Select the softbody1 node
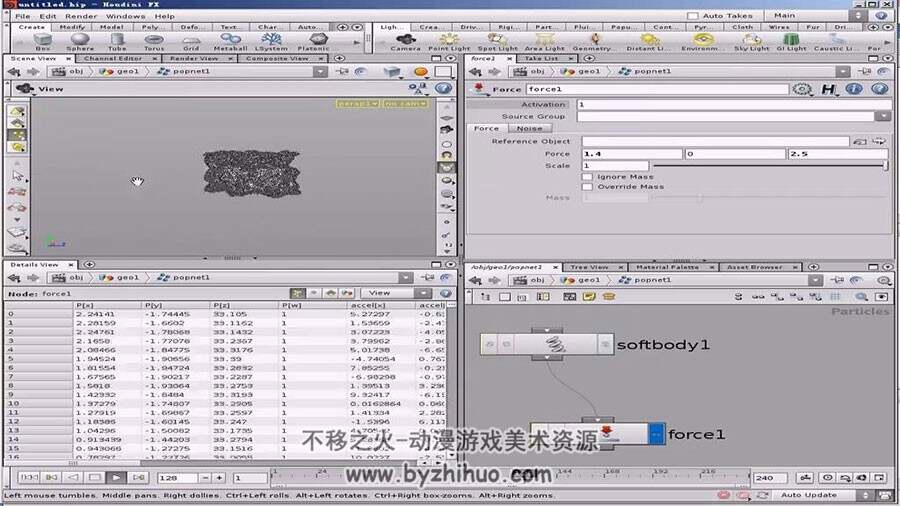The width and height of the screenshot is (900, 506). tap(546, 344)
